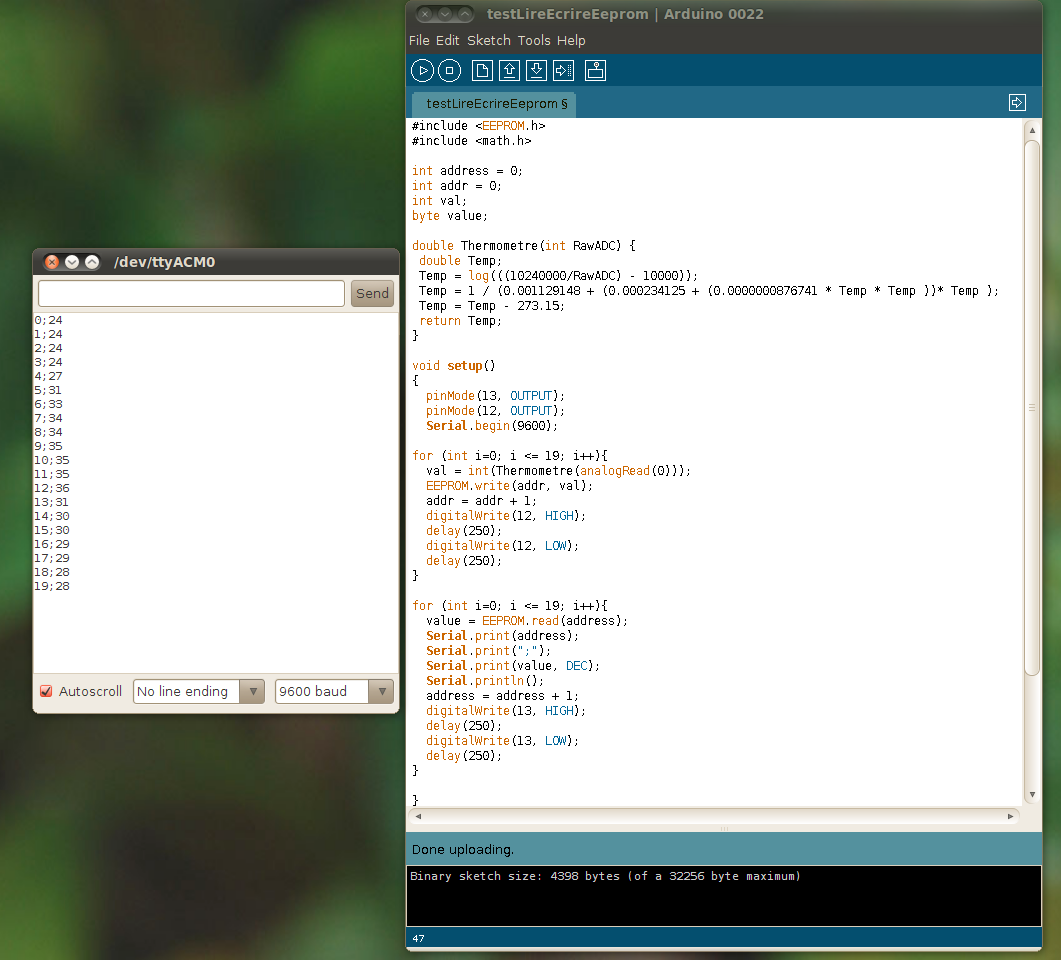Open the Edit menu
Screen dimensions: 1061x960
pyautogui.click(x=447, y=41)
